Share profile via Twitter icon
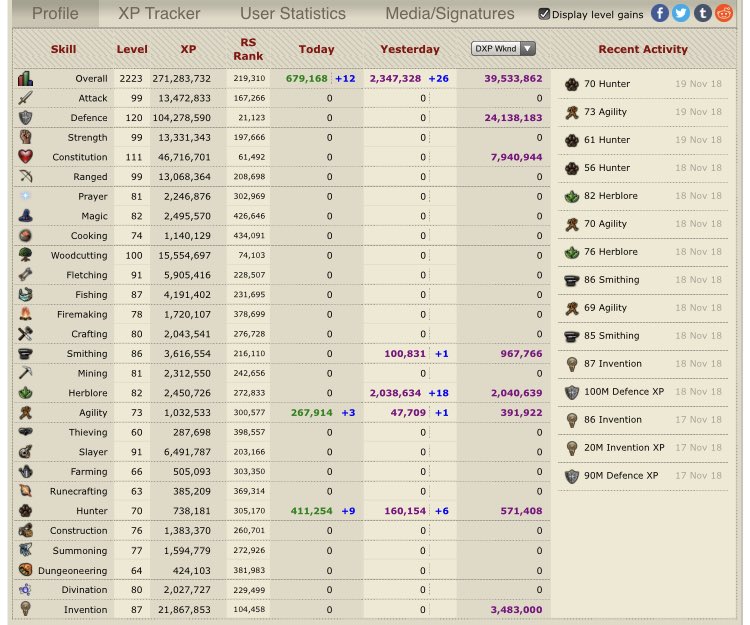 [x=681, y=13]
